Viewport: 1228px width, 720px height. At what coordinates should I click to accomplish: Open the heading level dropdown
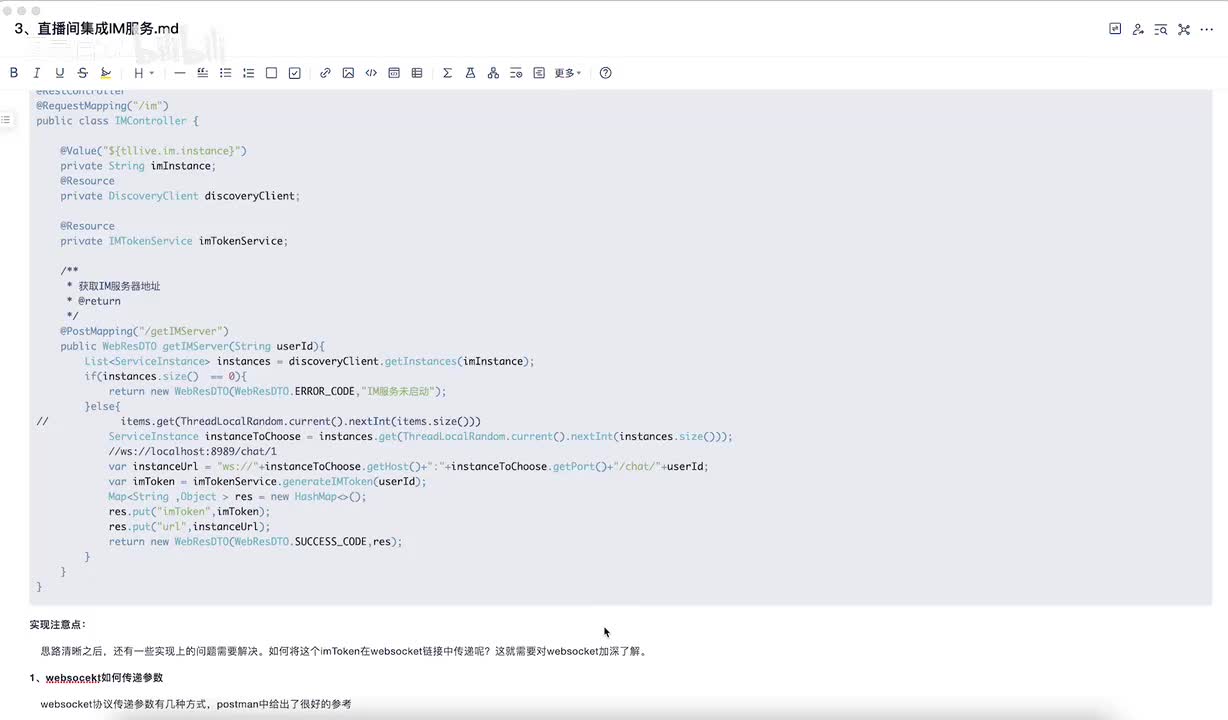coord(144,73)
